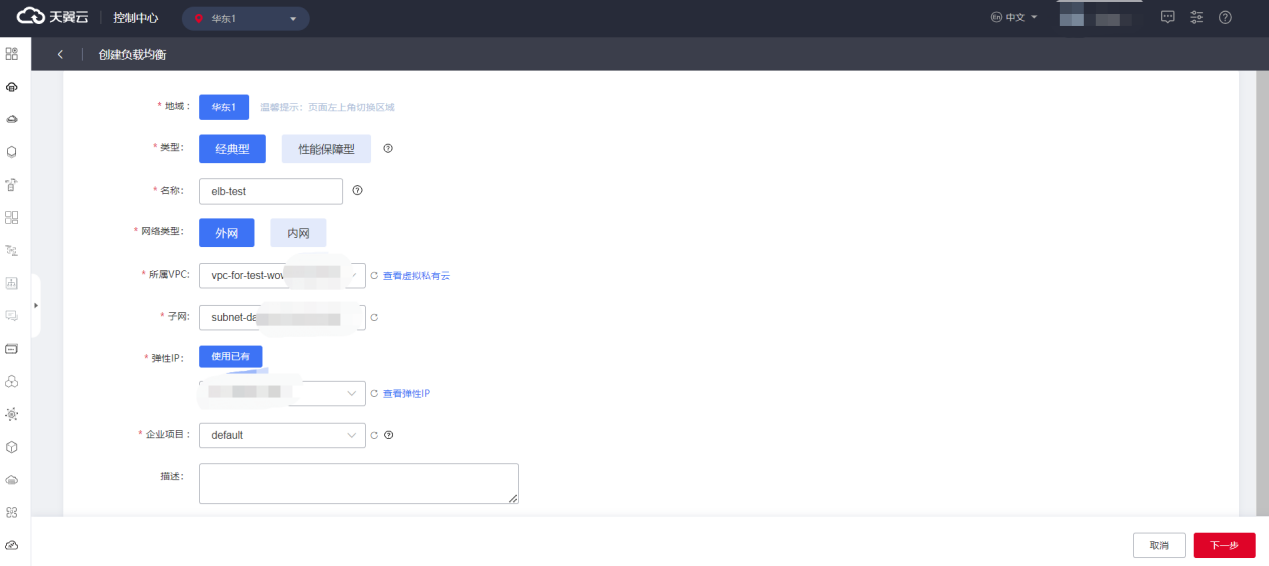
Task: Click the 查看虚拟私有云 link
Action: tap(416, 275)
